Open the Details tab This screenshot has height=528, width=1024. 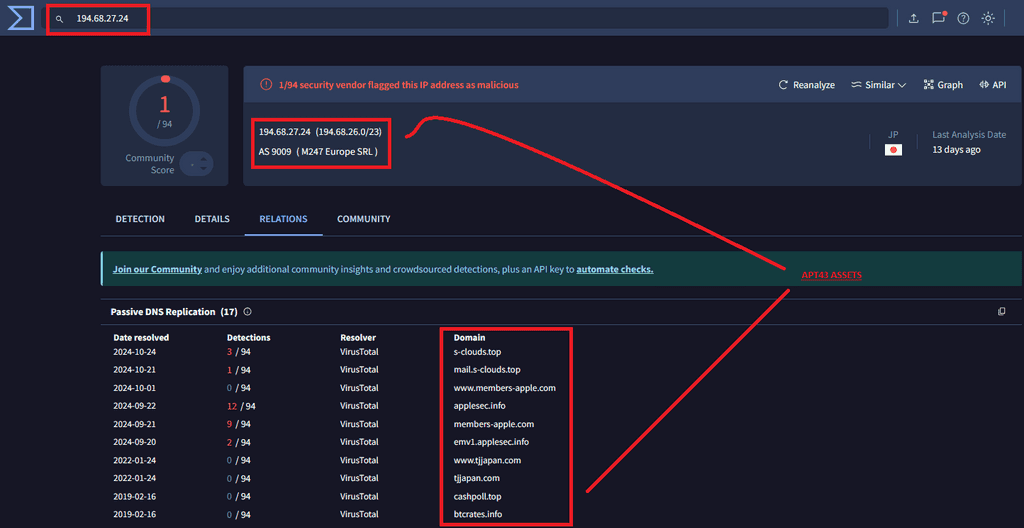coord(212,219)
